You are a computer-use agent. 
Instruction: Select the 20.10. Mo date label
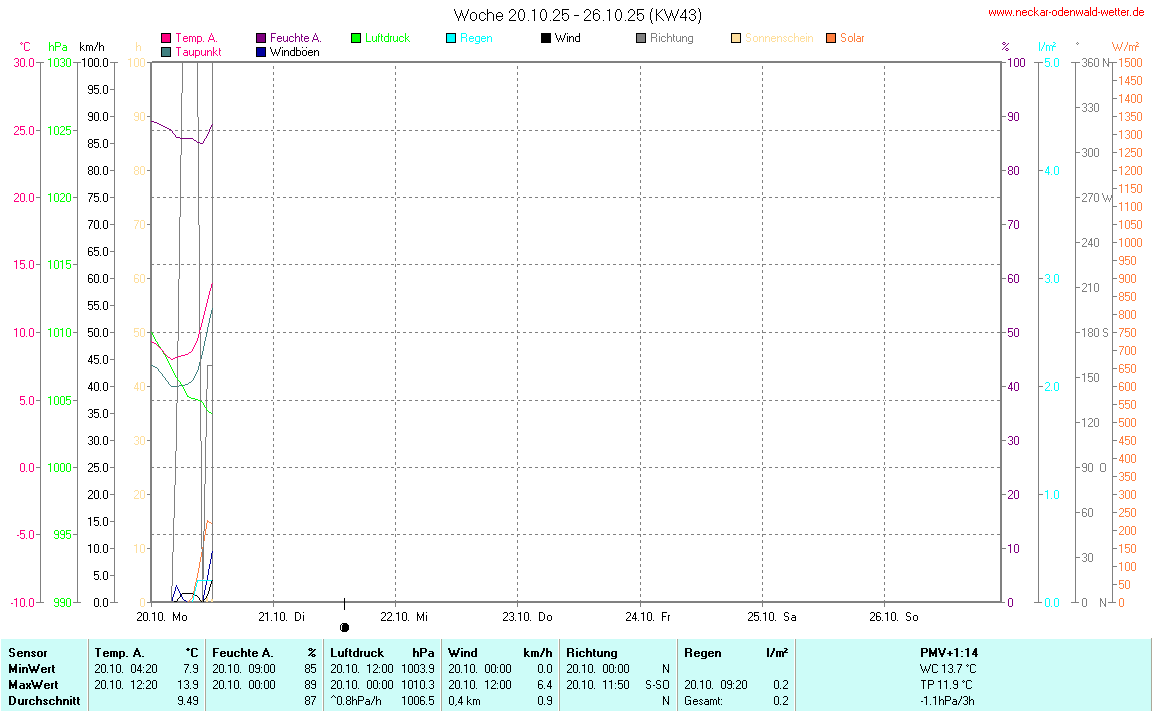[162, 616]
